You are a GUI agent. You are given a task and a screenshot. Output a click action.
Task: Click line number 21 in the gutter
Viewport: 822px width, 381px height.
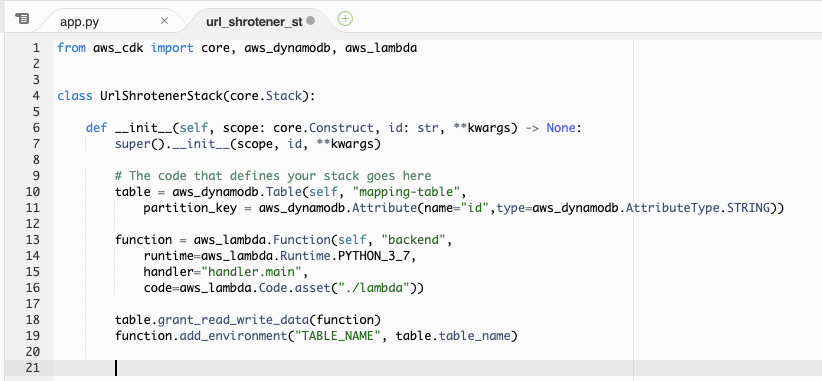(33, 368)
